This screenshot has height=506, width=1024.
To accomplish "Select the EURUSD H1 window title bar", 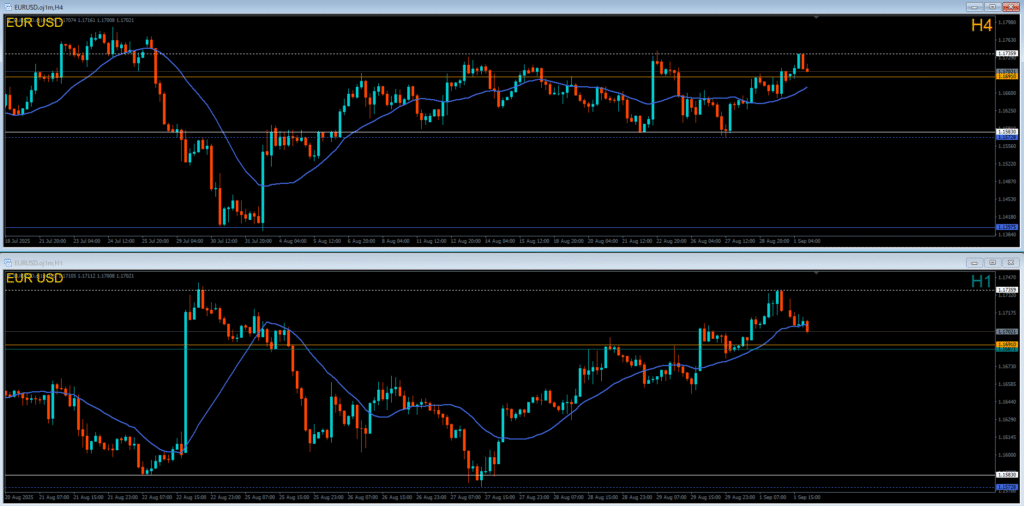I will [400, 262].
